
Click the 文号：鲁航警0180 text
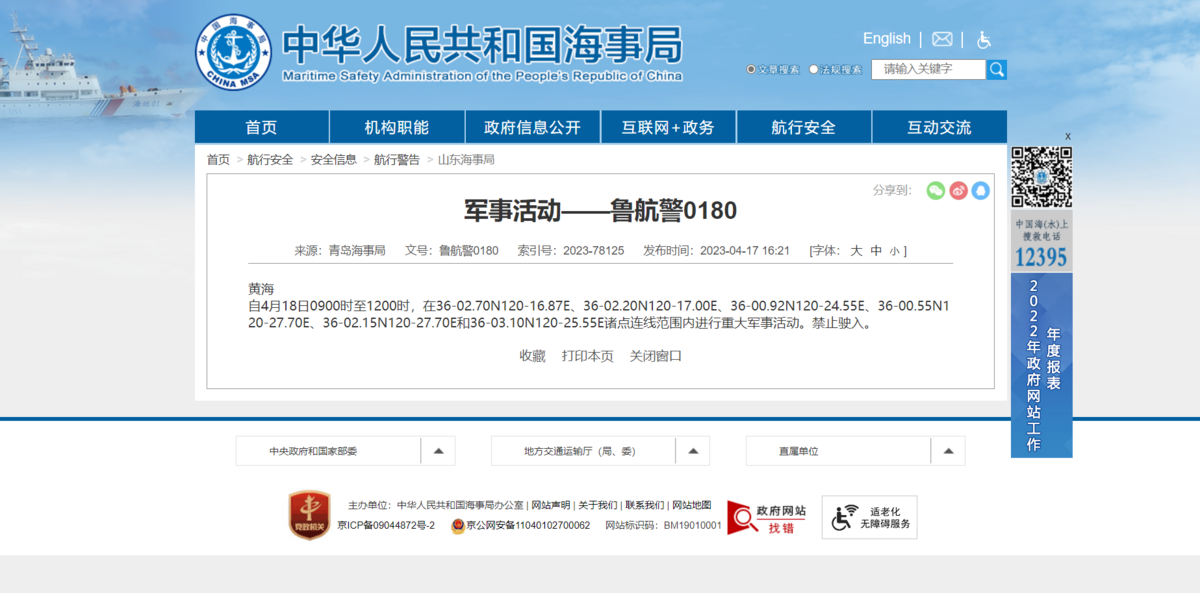(x=451, y=251)
